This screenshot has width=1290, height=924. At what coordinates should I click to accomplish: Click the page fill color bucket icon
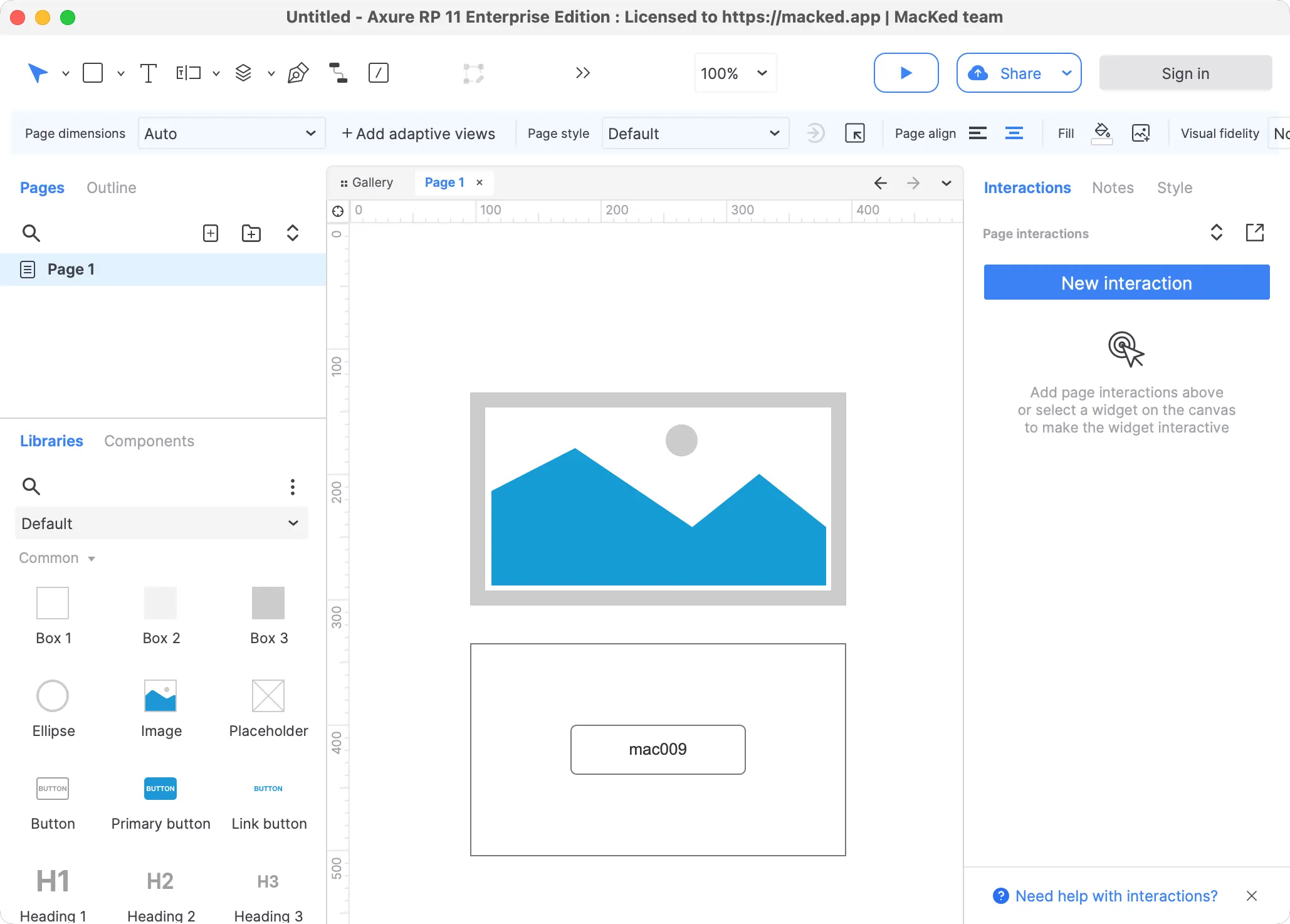coord(1102,133)
